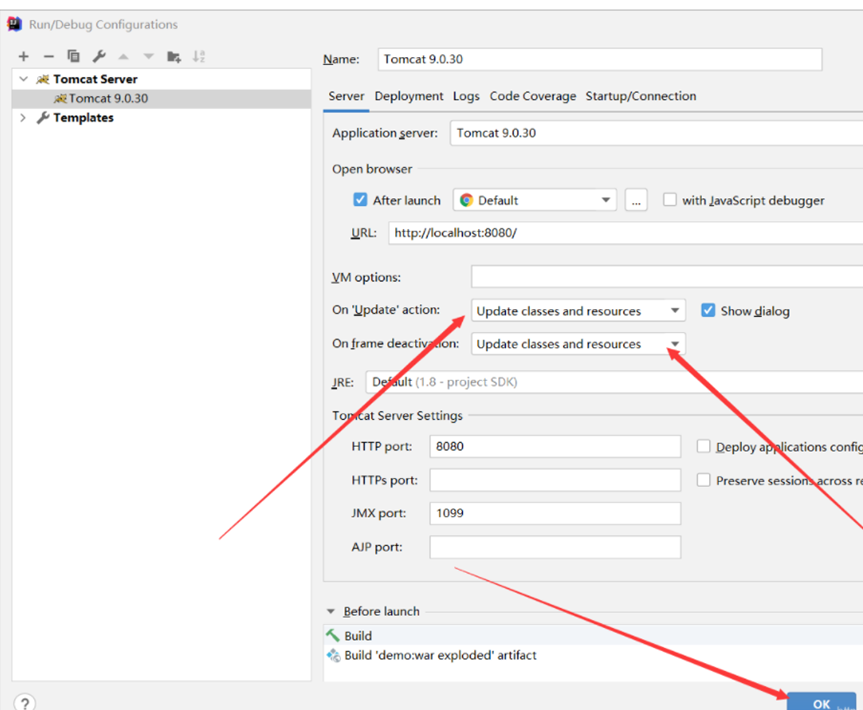Uncheck After launch checkbox
The width and height of the screenshot is (863, 710).
click(360, 200)
